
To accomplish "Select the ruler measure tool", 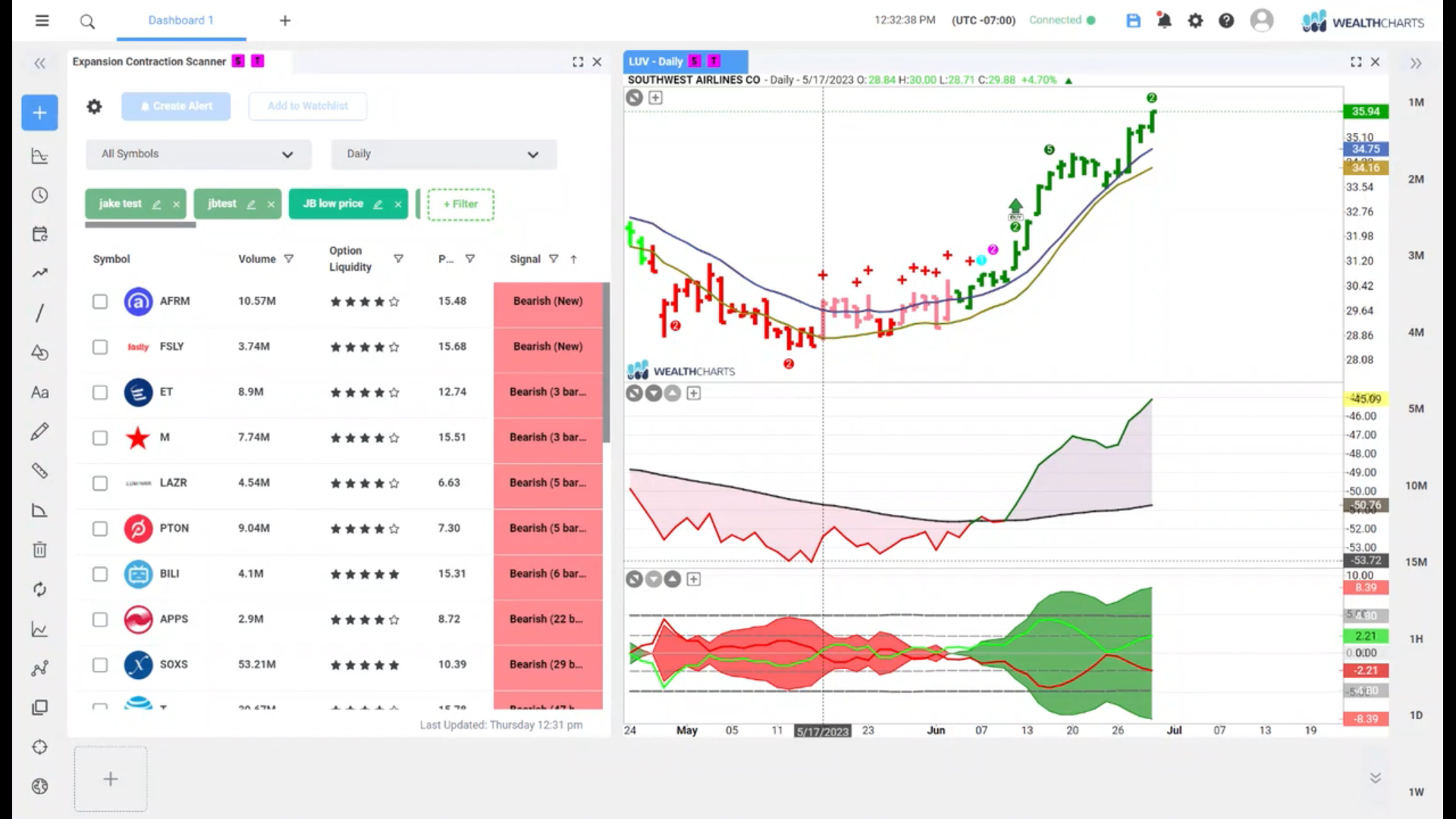I will point(39,471).
